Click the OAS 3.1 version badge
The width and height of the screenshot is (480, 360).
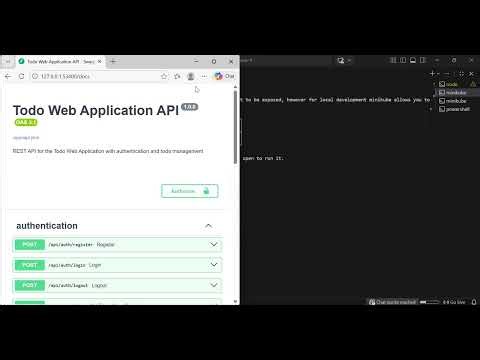point(26,122)
